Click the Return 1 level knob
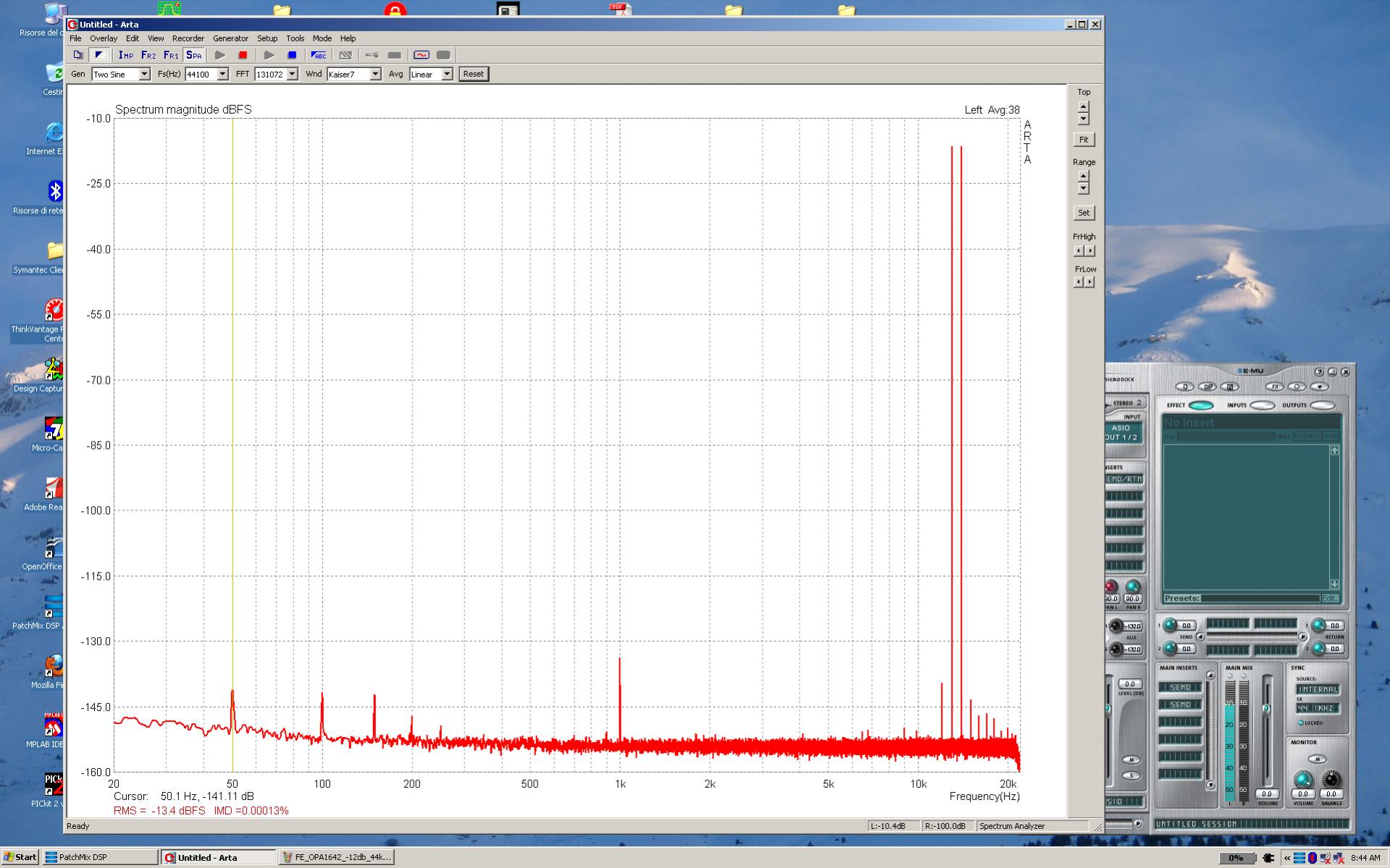 point(1318,625)
